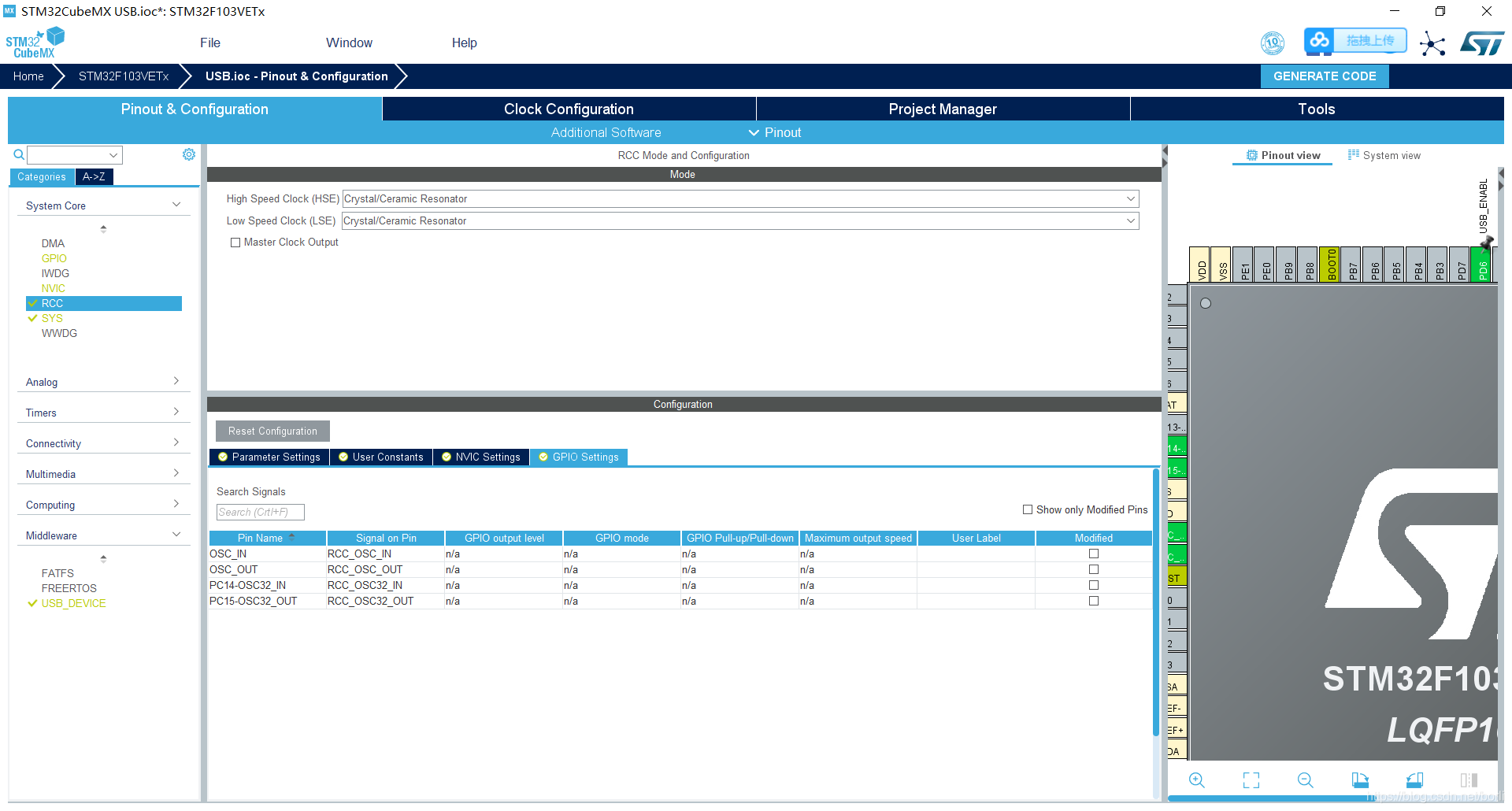Expand the Timers category
1512x811 pixels.
point(103,413)
